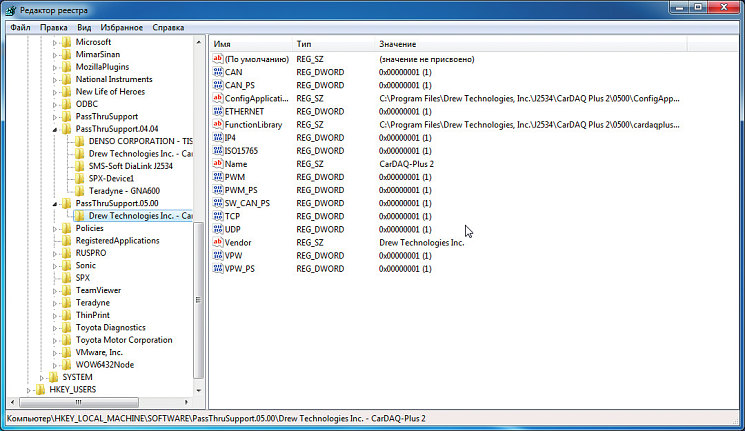The image size is (745, 431).
Task: Click the HKEY_USERS folder icon
Action: click(40, 389)
